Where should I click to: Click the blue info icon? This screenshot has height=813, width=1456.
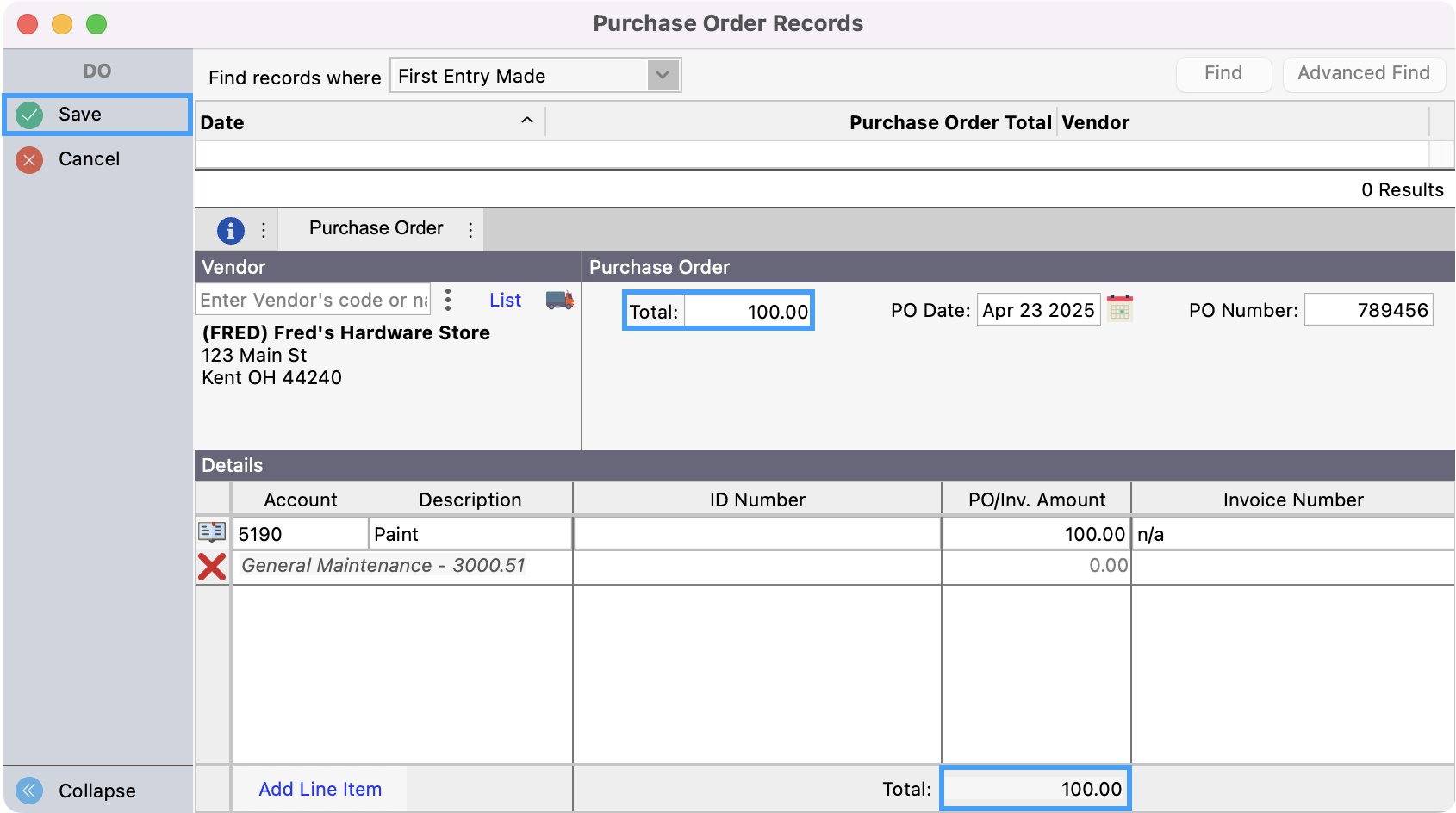[230, 230]
